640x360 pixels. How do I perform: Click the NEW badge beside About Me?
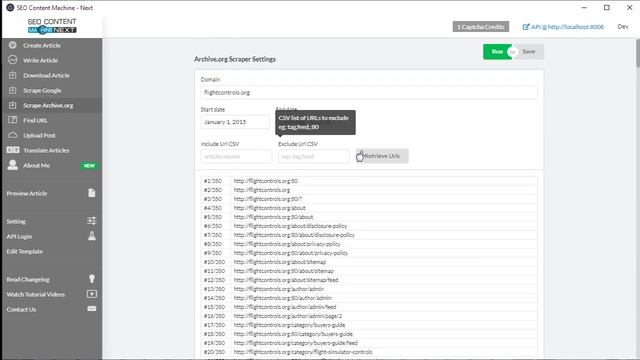[89, 166]
